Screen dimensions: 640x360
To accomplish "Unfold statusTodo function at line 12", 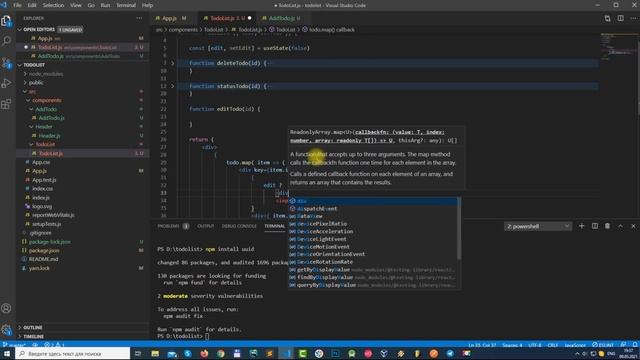I will point(173,86).
